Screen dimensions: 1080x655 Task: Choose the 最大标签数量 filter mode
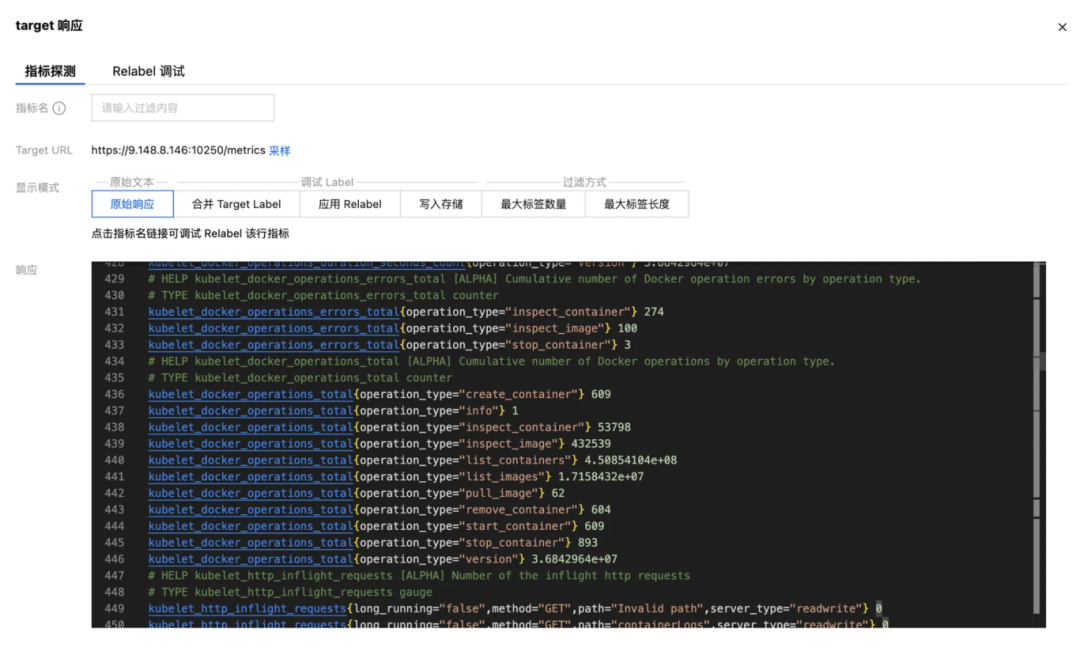point(533,205)
